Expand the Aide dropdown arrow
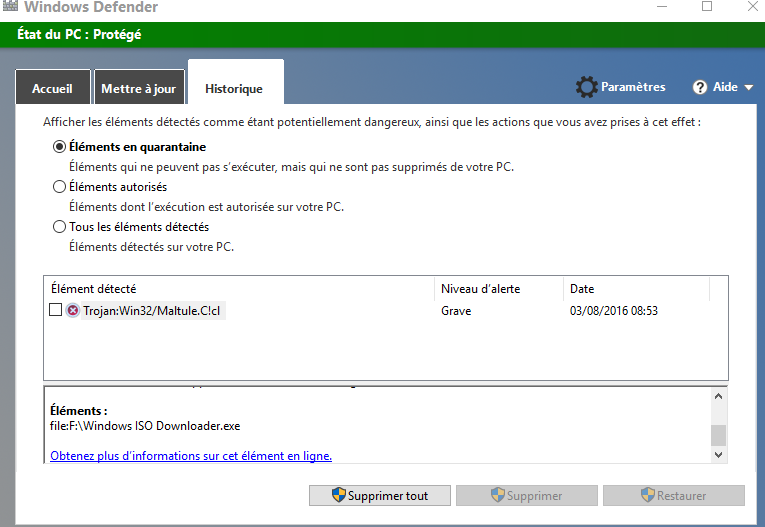Viewport: 765px width, 527px height. click(749, 88)
